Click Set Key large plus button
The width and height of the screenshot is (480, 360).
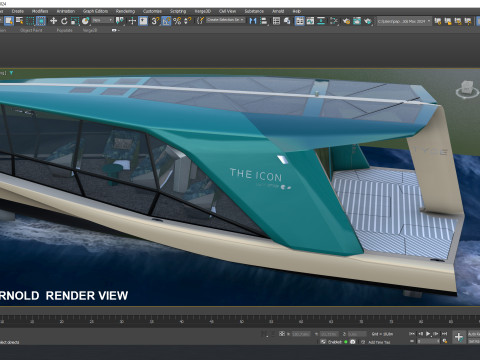tap(459, 337)
